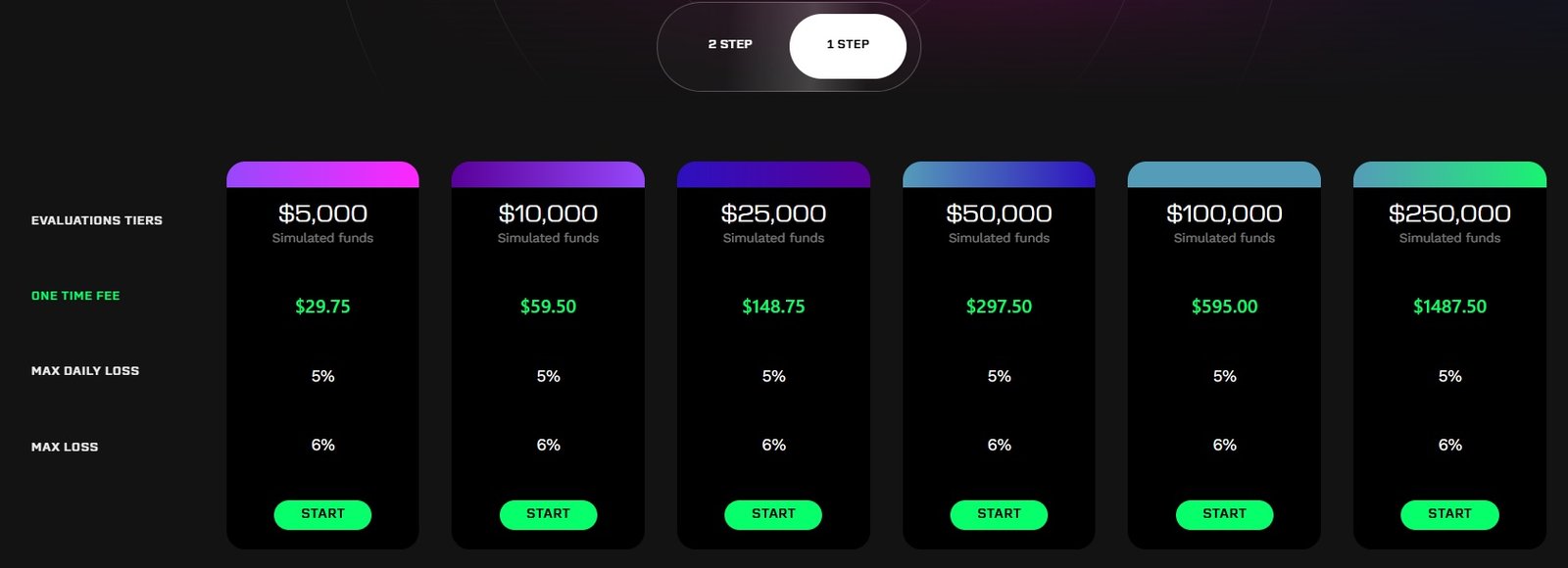Viewport: 1568px width, 568px height.
Task: Click the $1487.50 fee amount
Action: click(1449, 307)
